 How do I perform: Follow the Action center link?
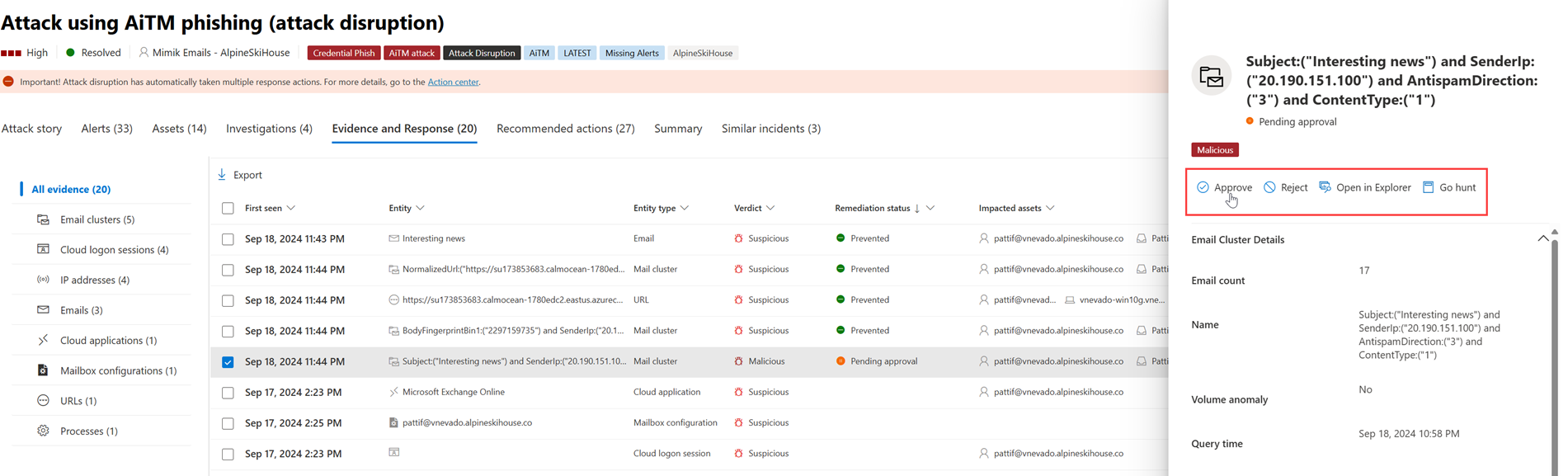click(x=453, y=82)
